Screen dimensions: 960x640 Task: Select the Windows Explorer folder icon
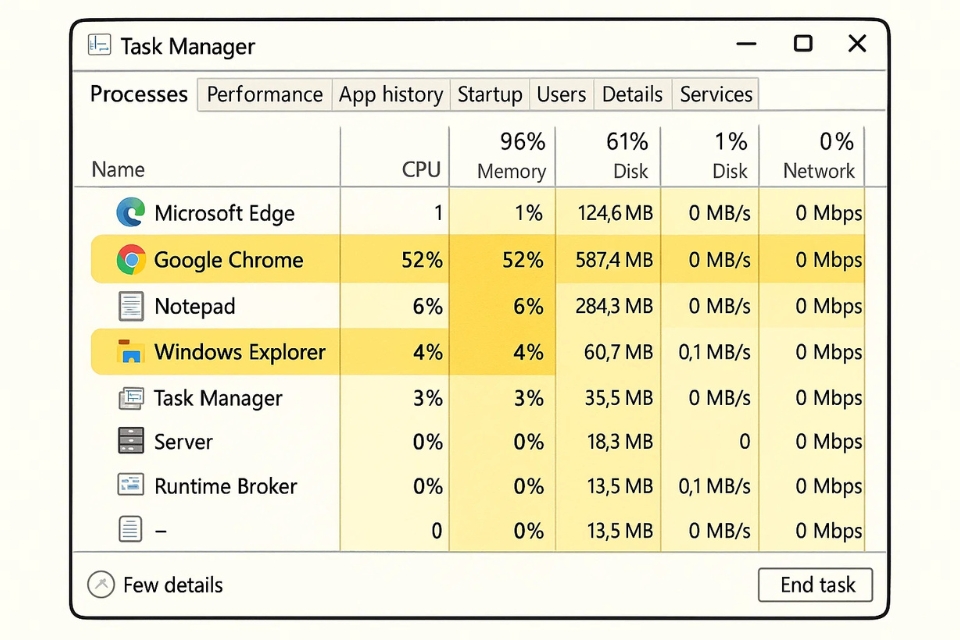click(x=131, y=352)
